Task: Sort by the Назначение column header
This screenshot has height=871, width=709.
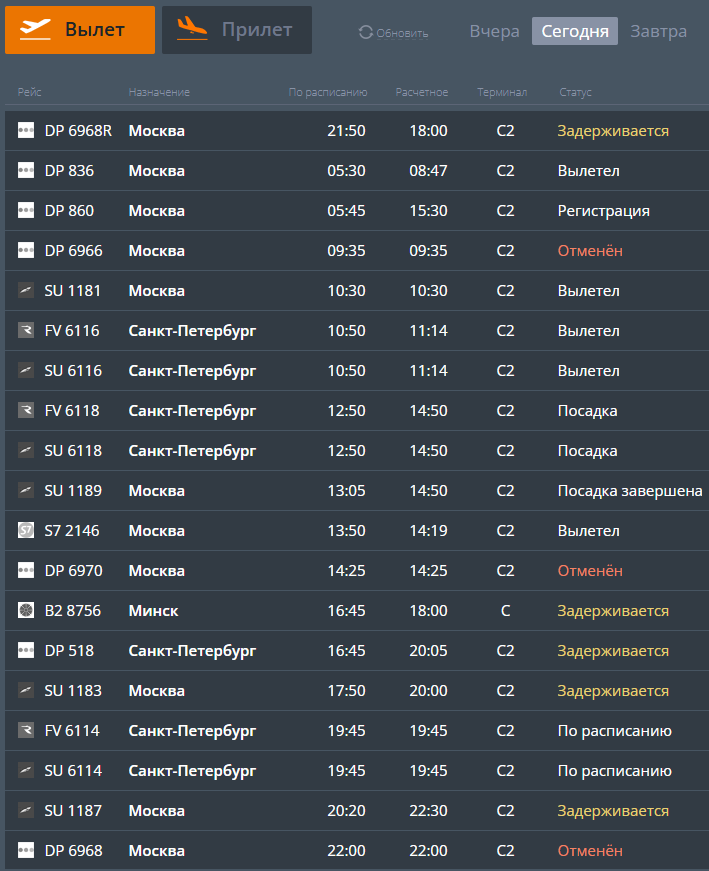Action: 159,92
